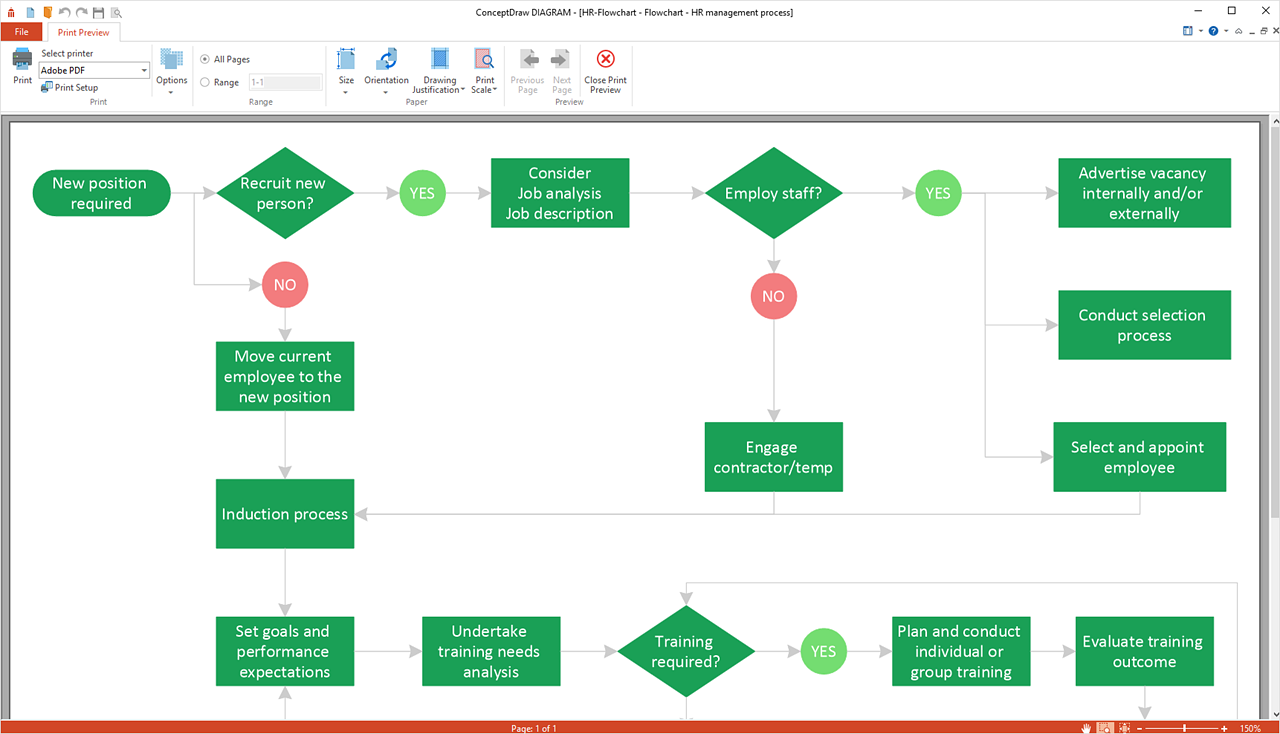Click the 'Select and appoint employee' box
The image size is (1280, 734).
[1139, 457]
